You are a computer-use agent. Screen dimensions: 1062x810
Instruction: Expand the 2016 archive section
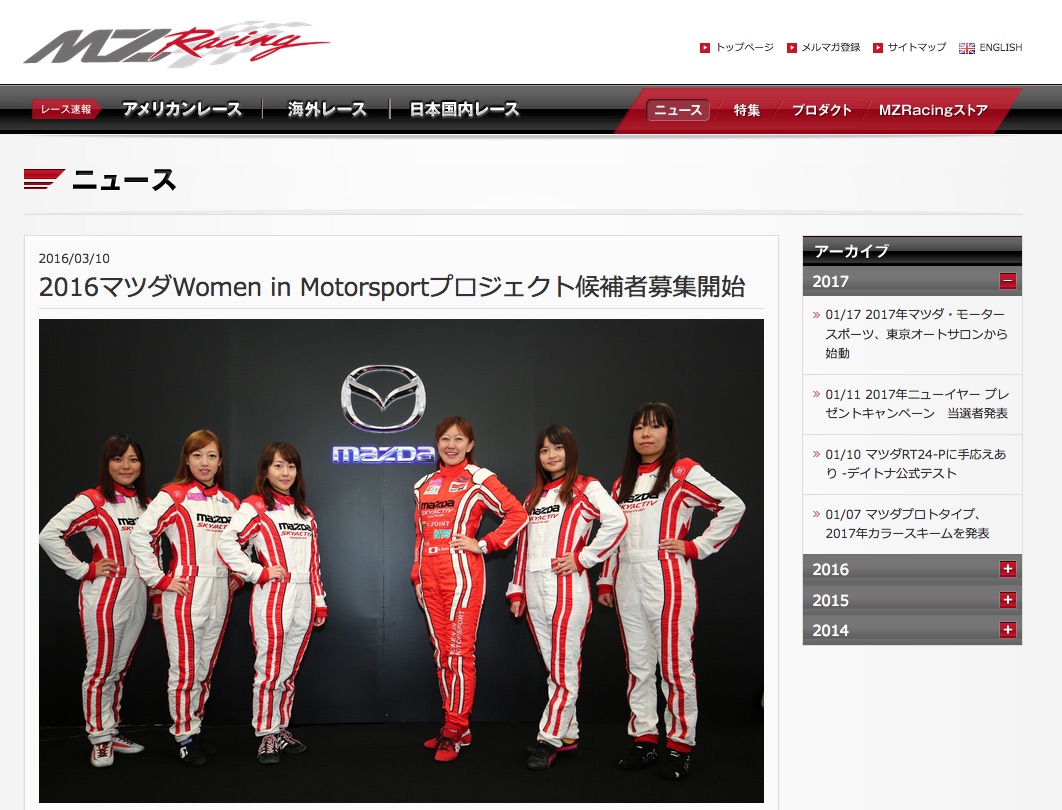[x=1007, y=569]
